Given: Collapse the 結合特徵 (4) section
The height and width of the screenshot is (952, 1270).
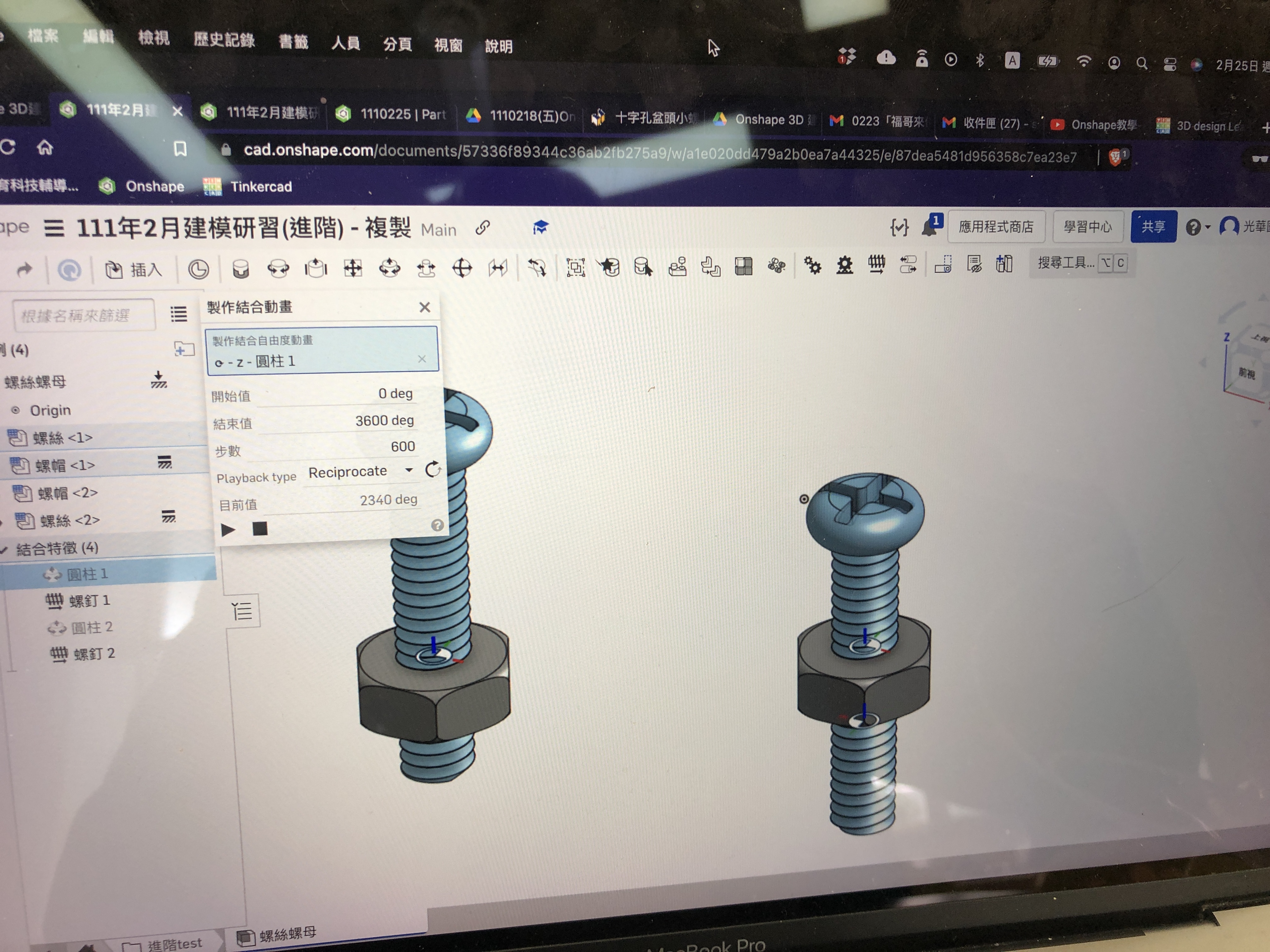Looking at the screenshot, I should pyautogui.click(x=5, y=549).
